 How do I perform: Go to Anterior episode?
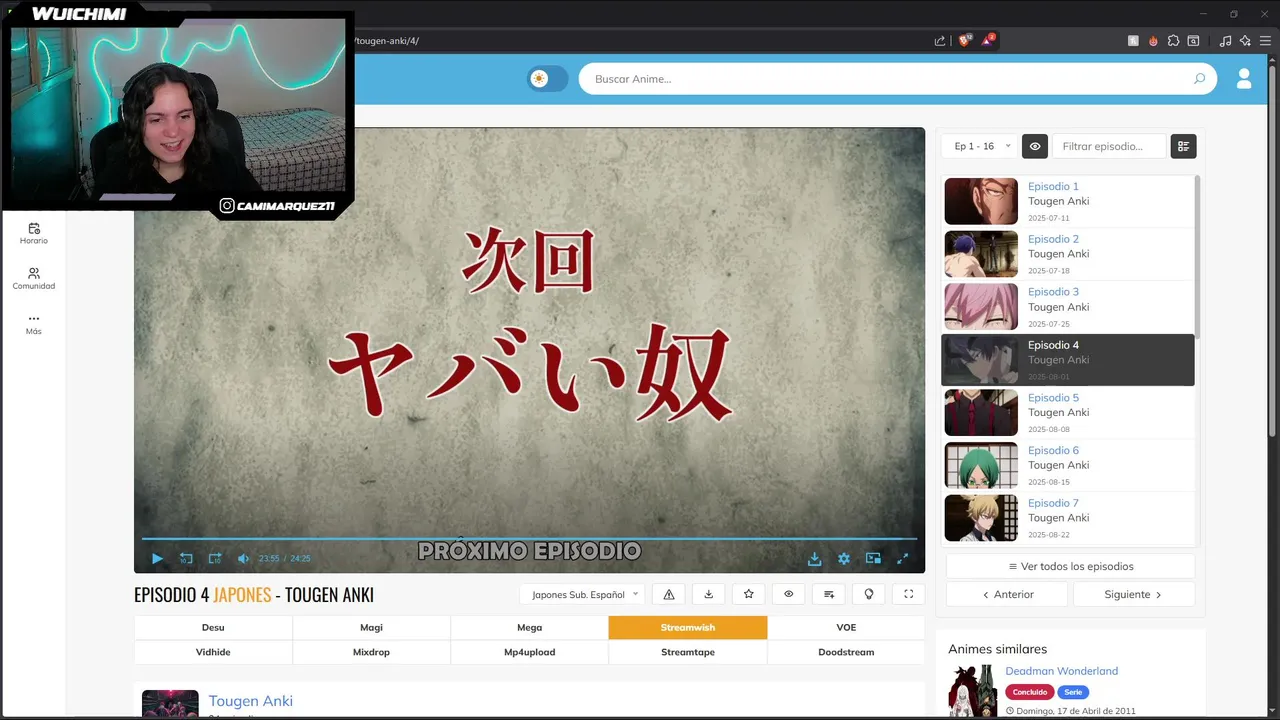1007,594
